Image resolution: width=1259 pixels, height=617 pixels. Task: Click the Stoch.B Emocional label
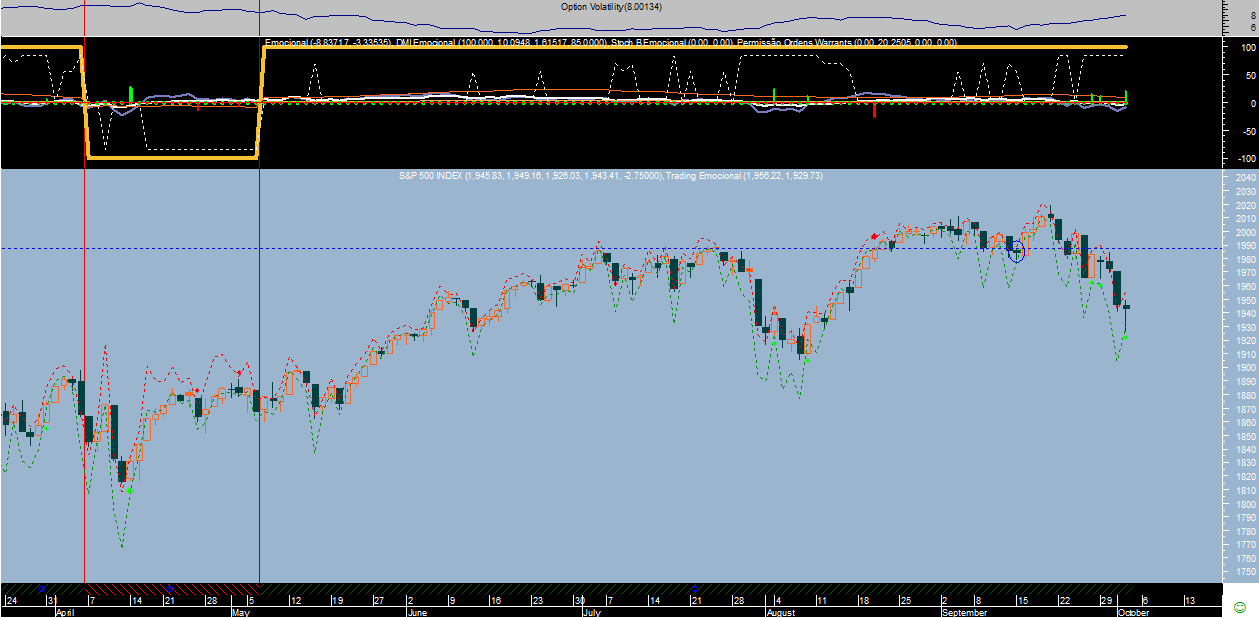pos(671,43)
